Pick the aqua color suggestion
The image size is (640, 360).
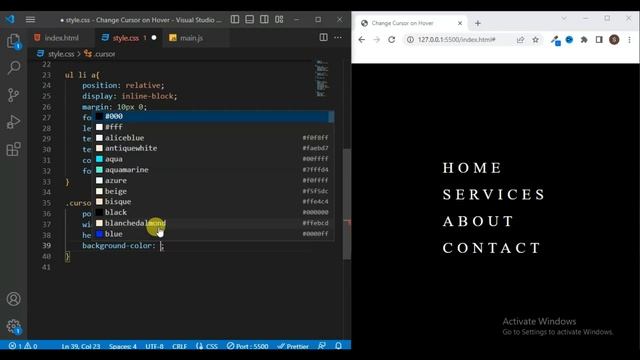pos(212,159)
